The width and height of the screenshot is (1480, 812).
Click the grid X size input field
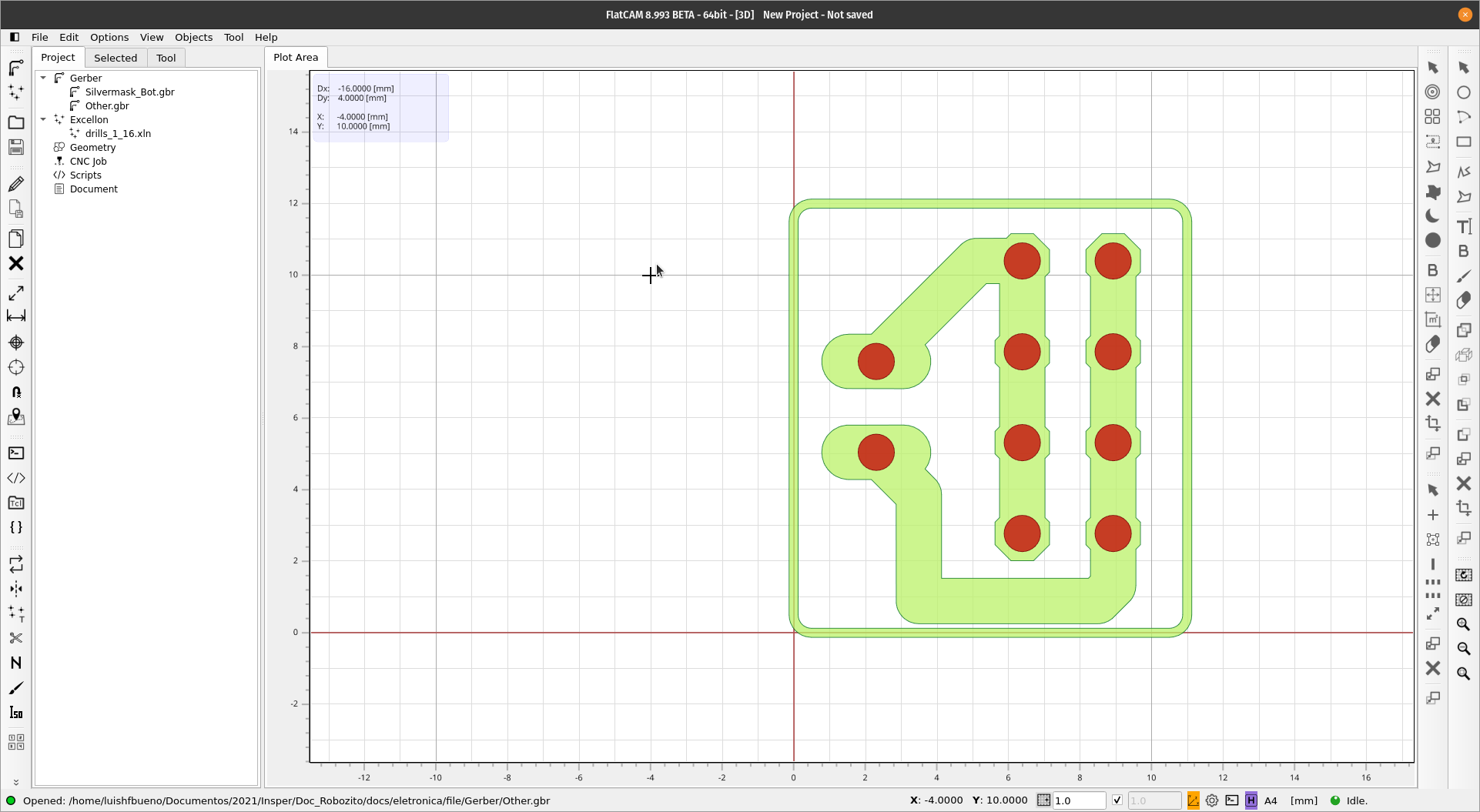(x=1080, y=800)
